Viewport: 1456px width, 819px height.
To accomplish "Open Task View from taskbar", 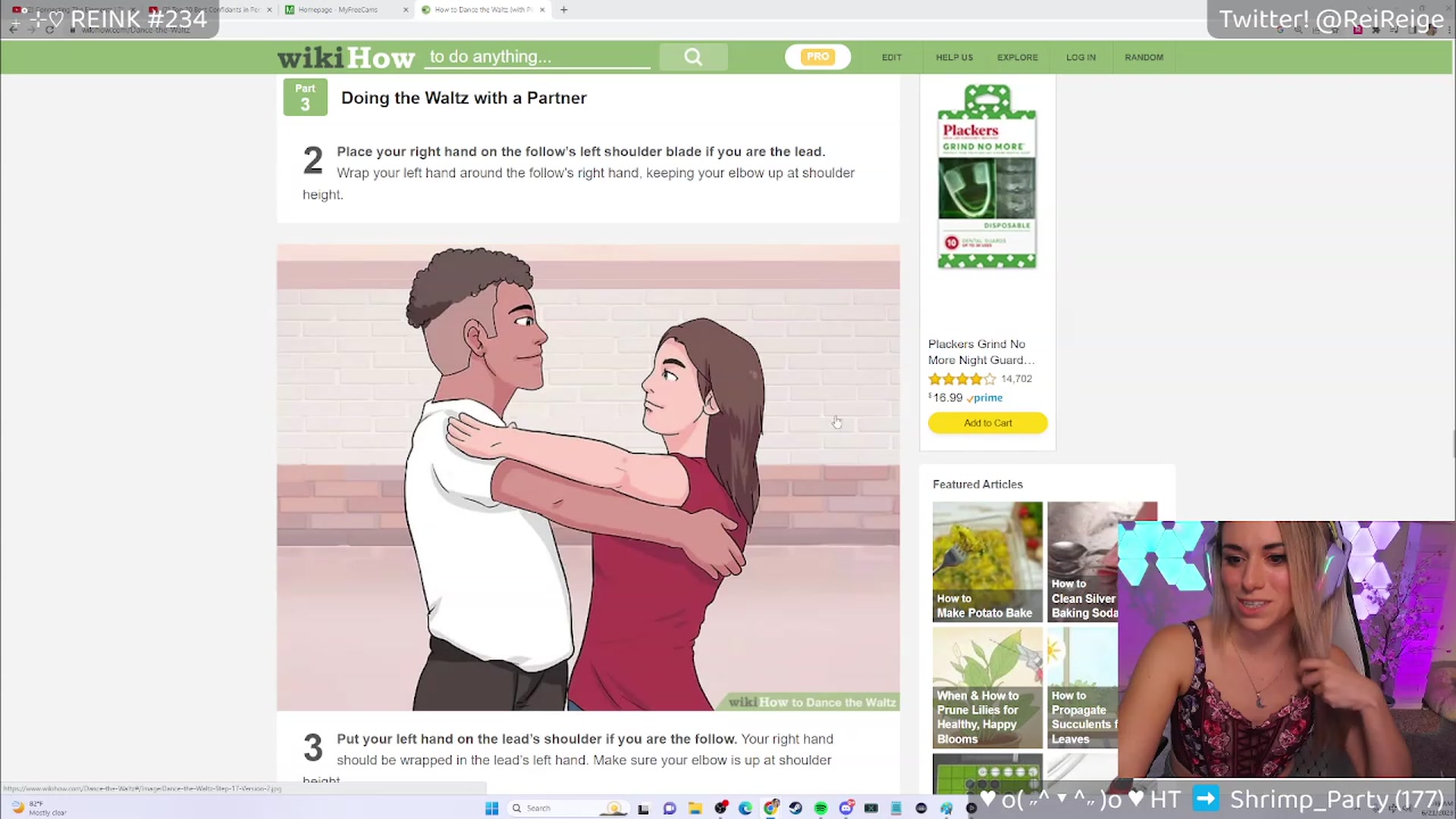I will coord(643,808).
